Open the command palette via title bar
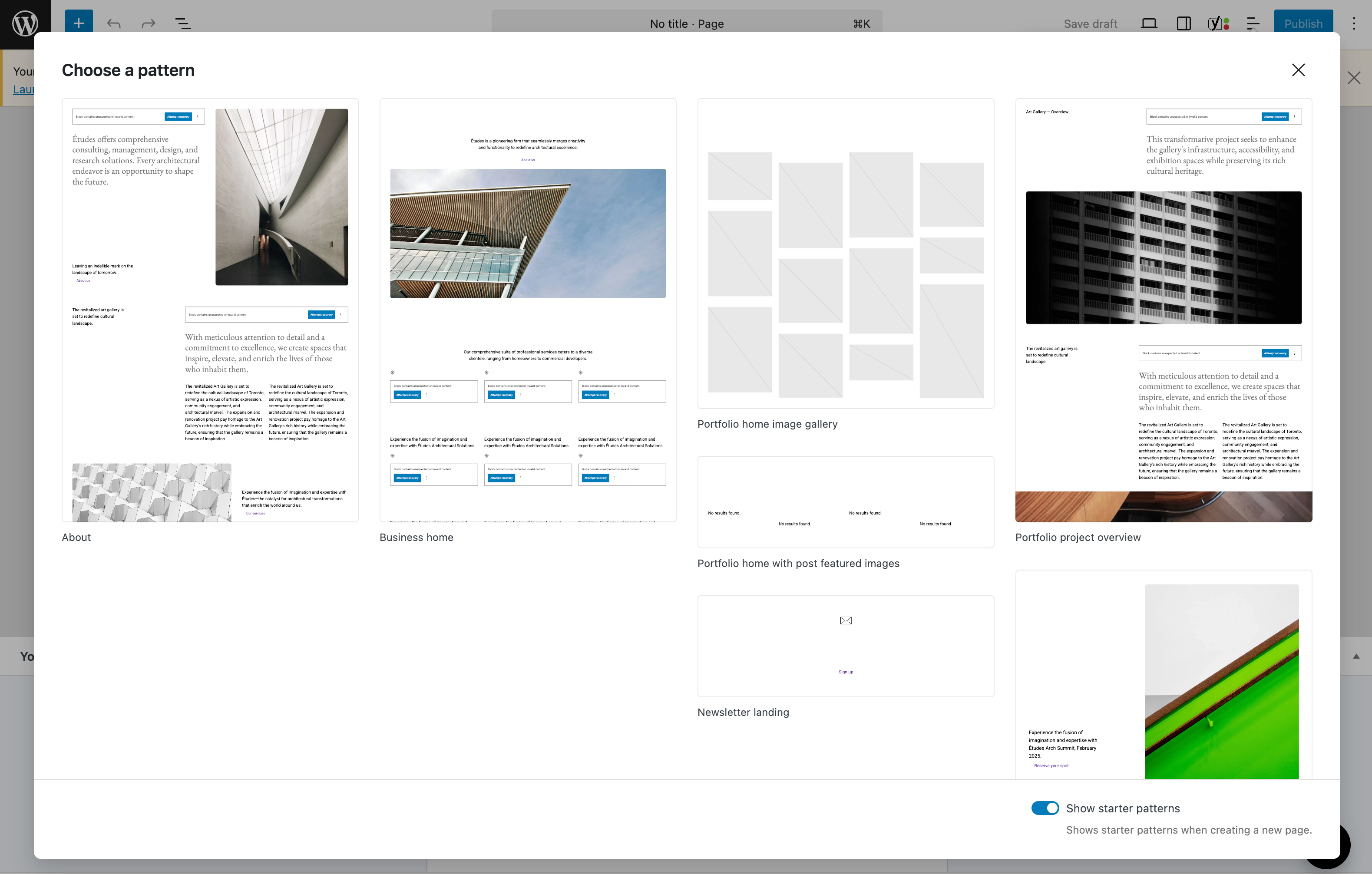Viewport: 1372px width, 874px height. pos(686,24)
